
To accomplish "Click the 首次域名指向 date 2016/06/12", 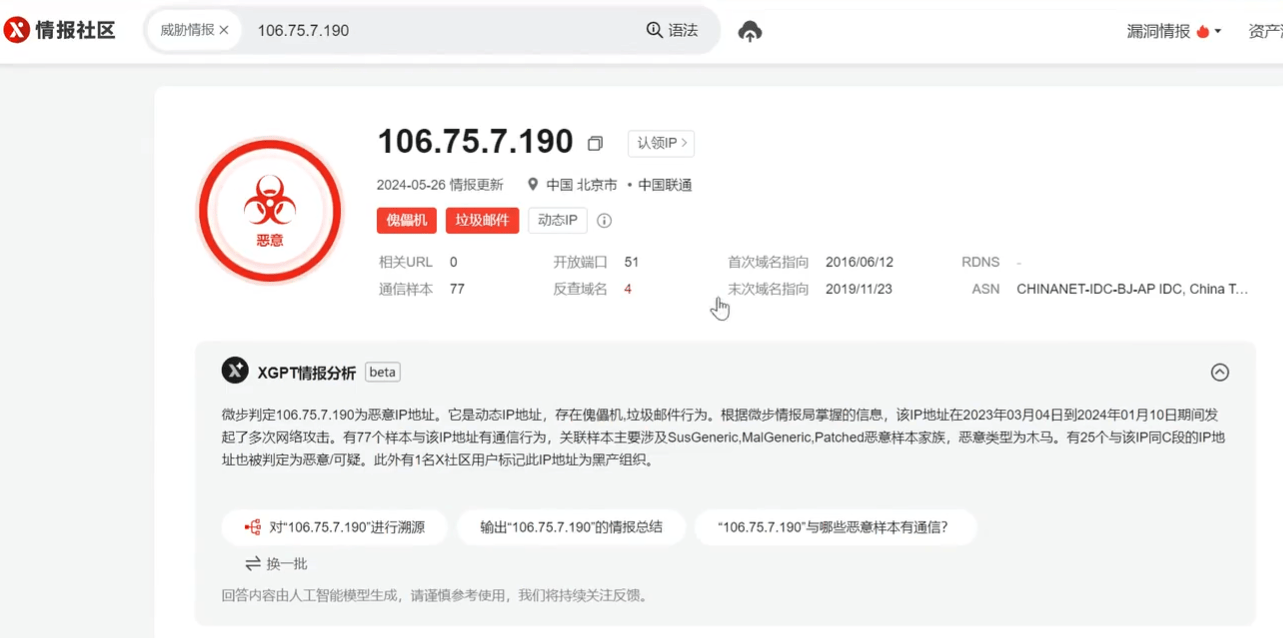I will pos(859,262).
